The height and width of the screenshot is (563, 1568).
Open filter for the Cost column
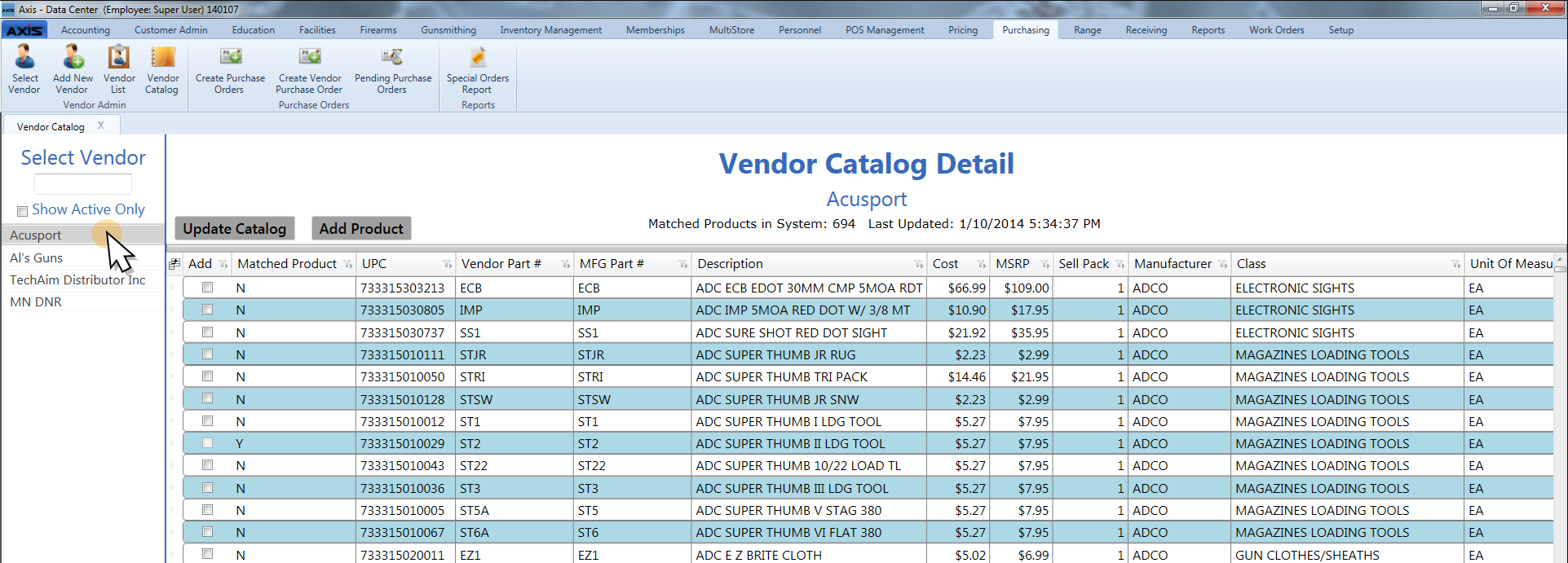pyautogui.click(x=982, y=265)
